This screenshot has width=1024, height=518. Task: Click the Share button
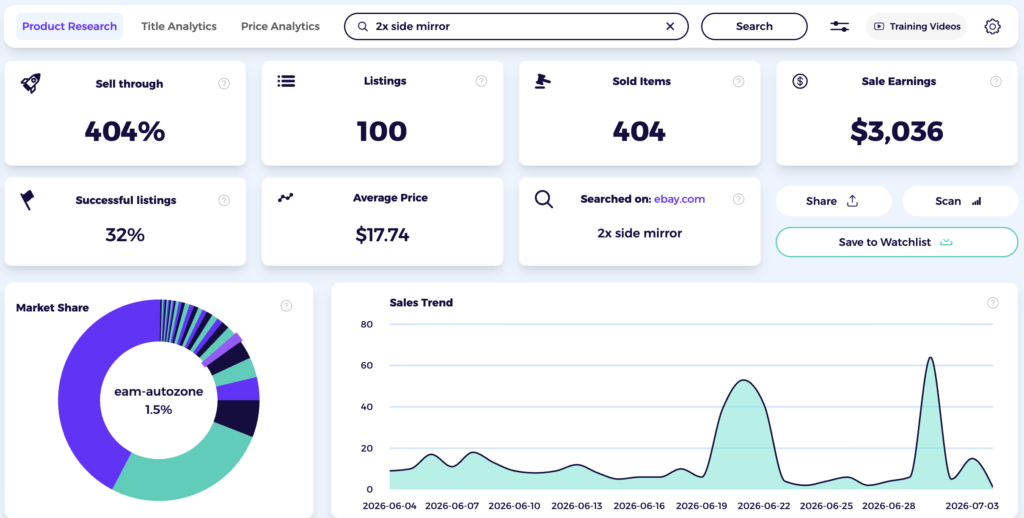point(833,201)
